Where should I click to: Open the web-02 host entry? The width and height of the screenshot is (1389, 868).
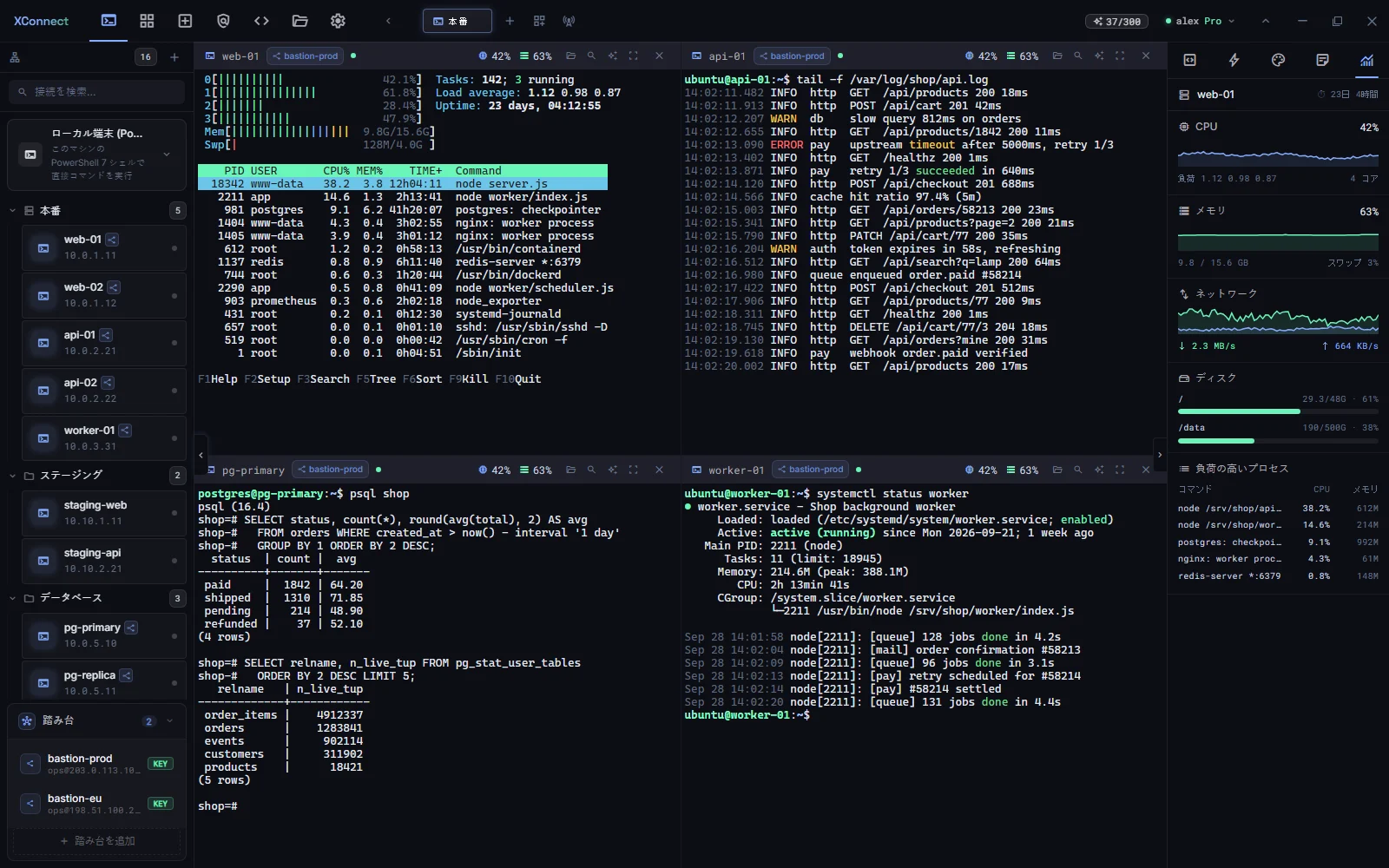pyautogui.click(x=103, y=295)
